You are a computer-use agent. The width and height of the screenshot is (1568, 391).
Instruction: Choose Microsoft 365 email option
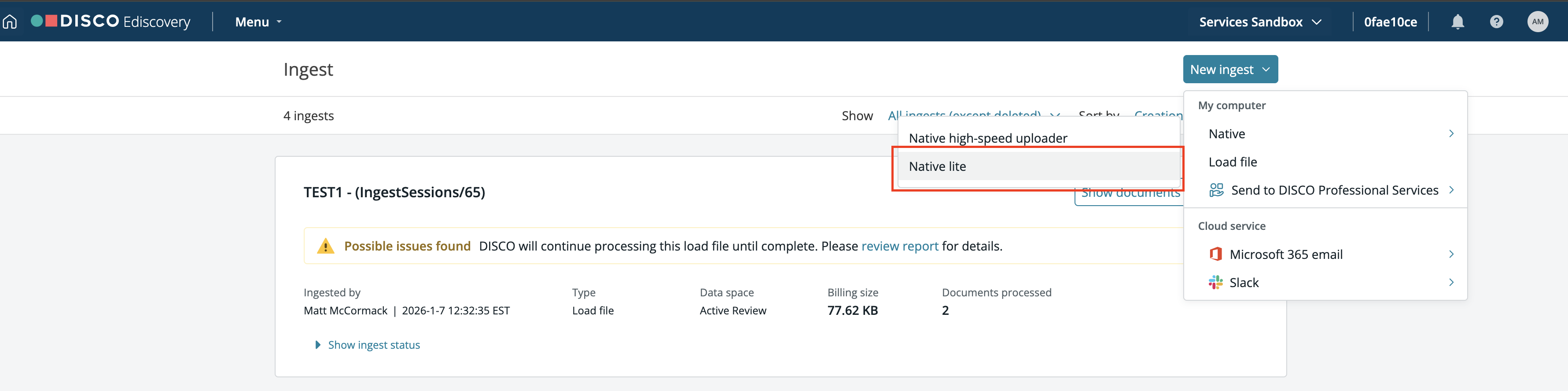[1325, 254]
